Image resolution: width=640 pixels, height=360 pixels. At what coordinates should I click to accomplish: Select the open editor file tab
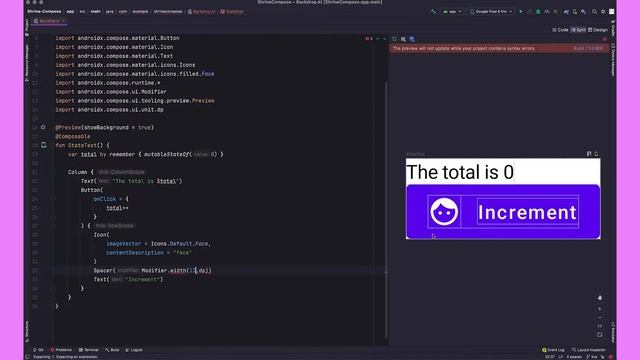pos(49,21)
